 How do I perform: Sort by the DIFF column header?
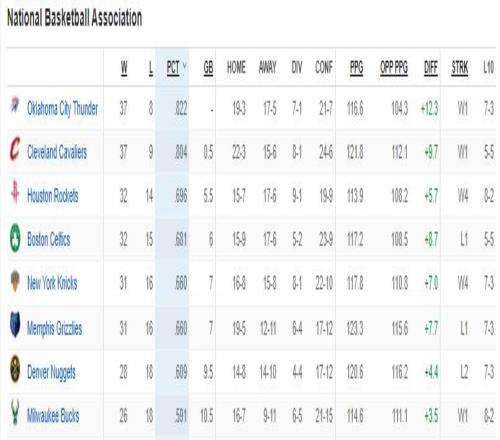431,68
